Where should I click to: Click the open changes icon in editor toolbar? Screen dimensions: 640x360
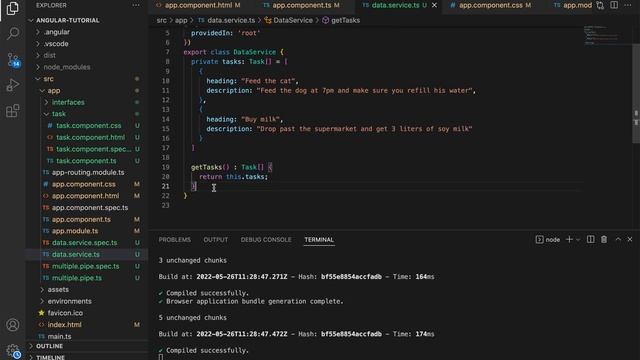click(600, 5)
